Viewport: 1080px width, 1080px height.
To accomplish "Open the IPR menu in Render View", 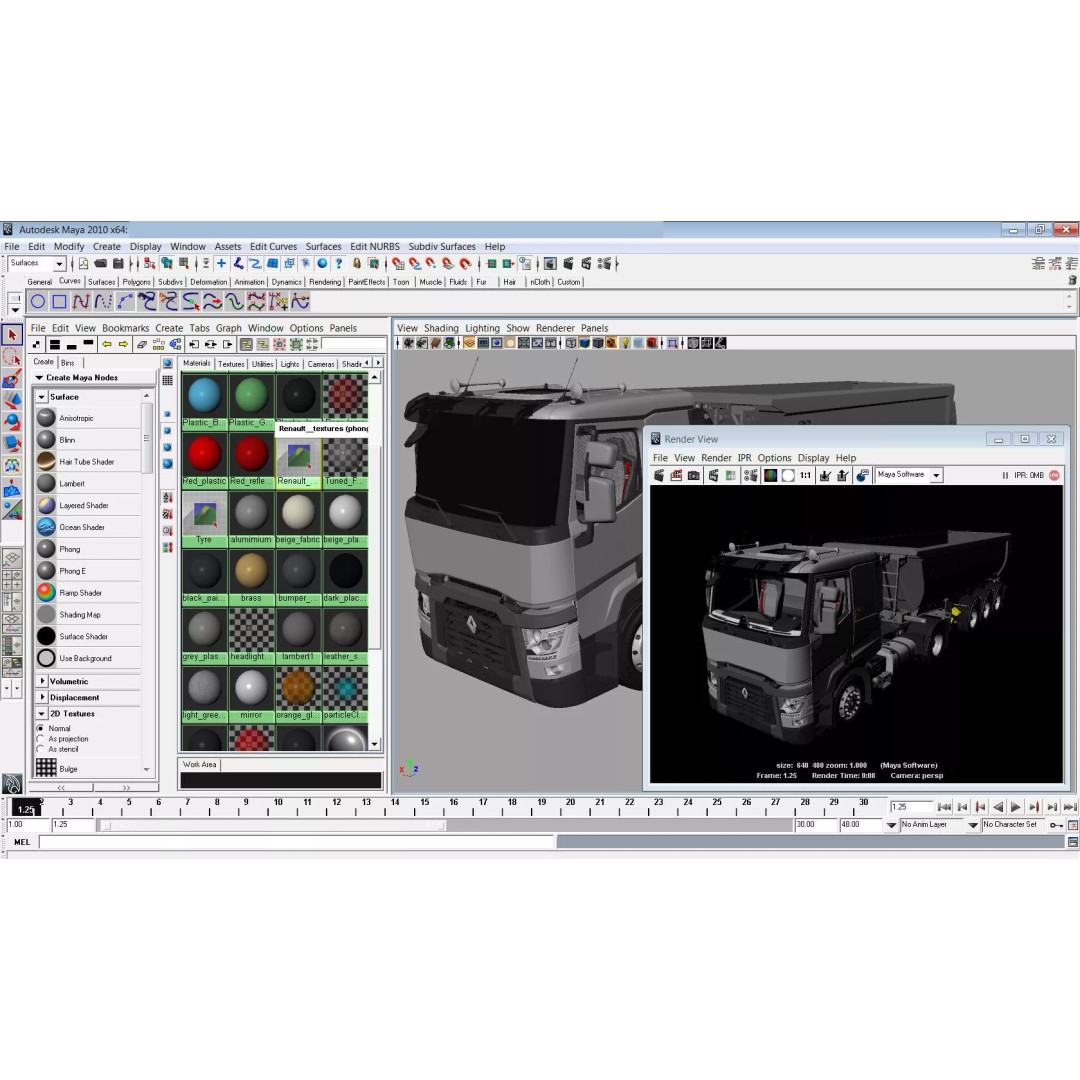I will [x=745, y=458].
